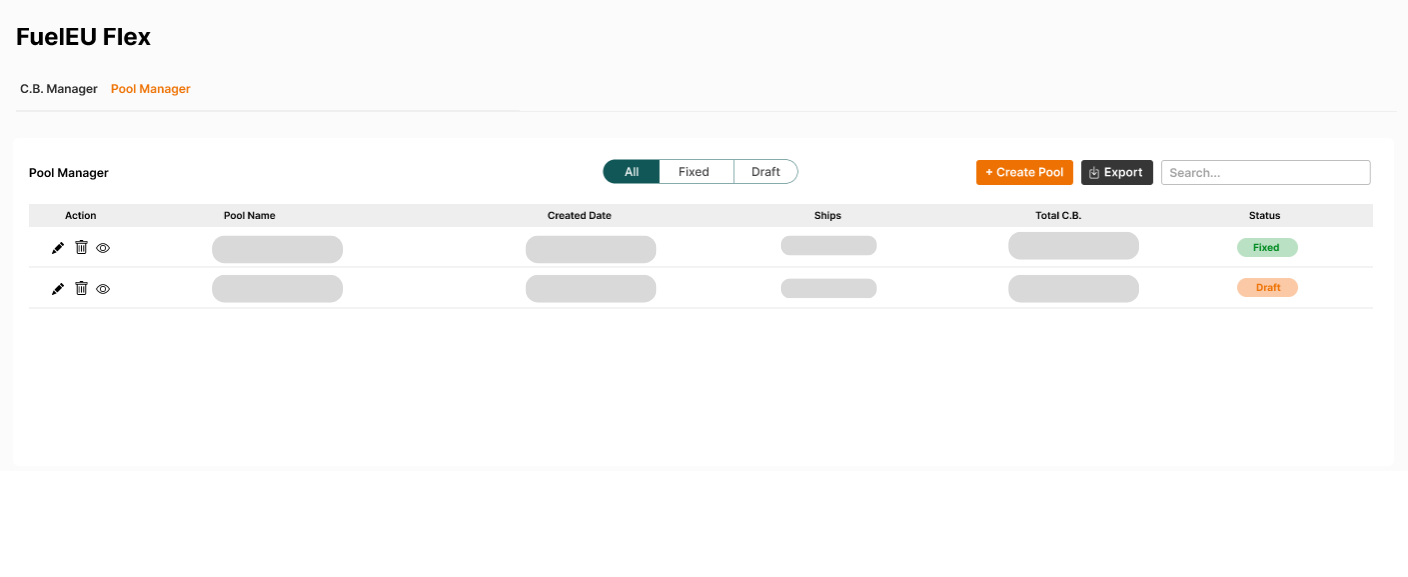Click the Export button
The width and height of the screenshot is (1408, 577).
coord(1117,172)
